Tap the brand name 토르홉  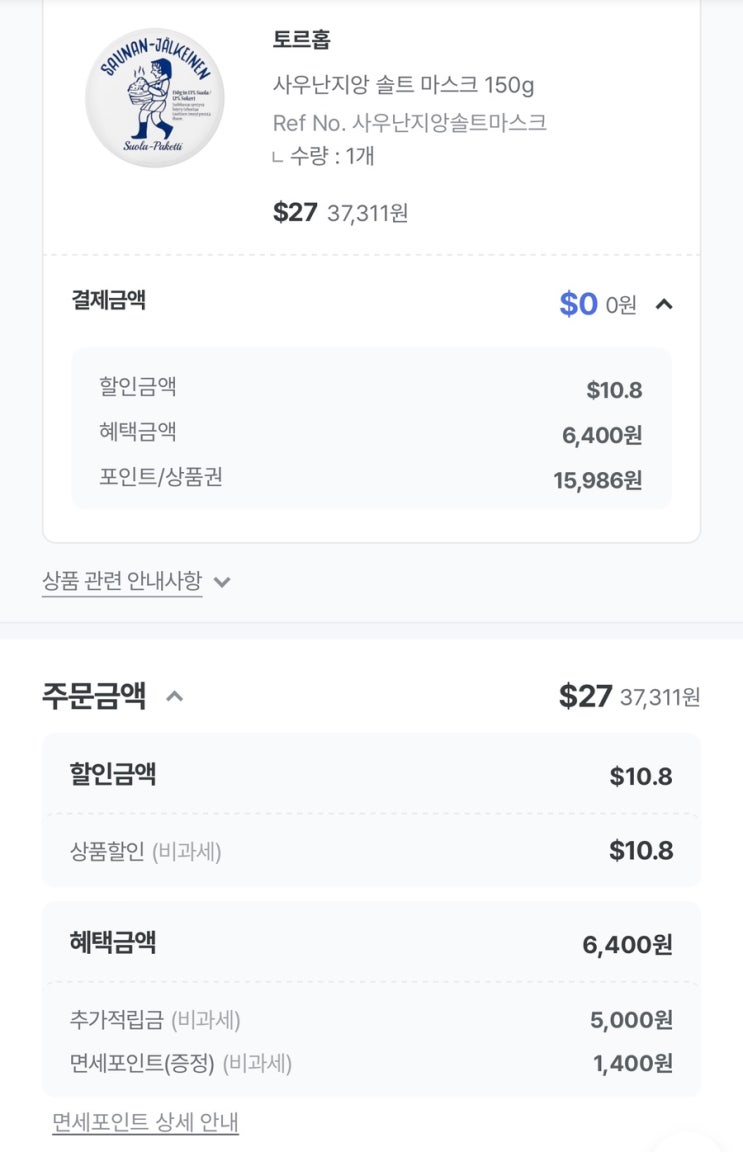click(x=301, y=40)
